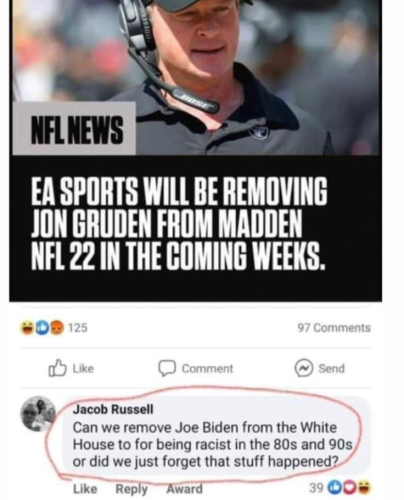Reply to Jacob Russell's comment
404x500 pixels.
[x=131, y=489]
